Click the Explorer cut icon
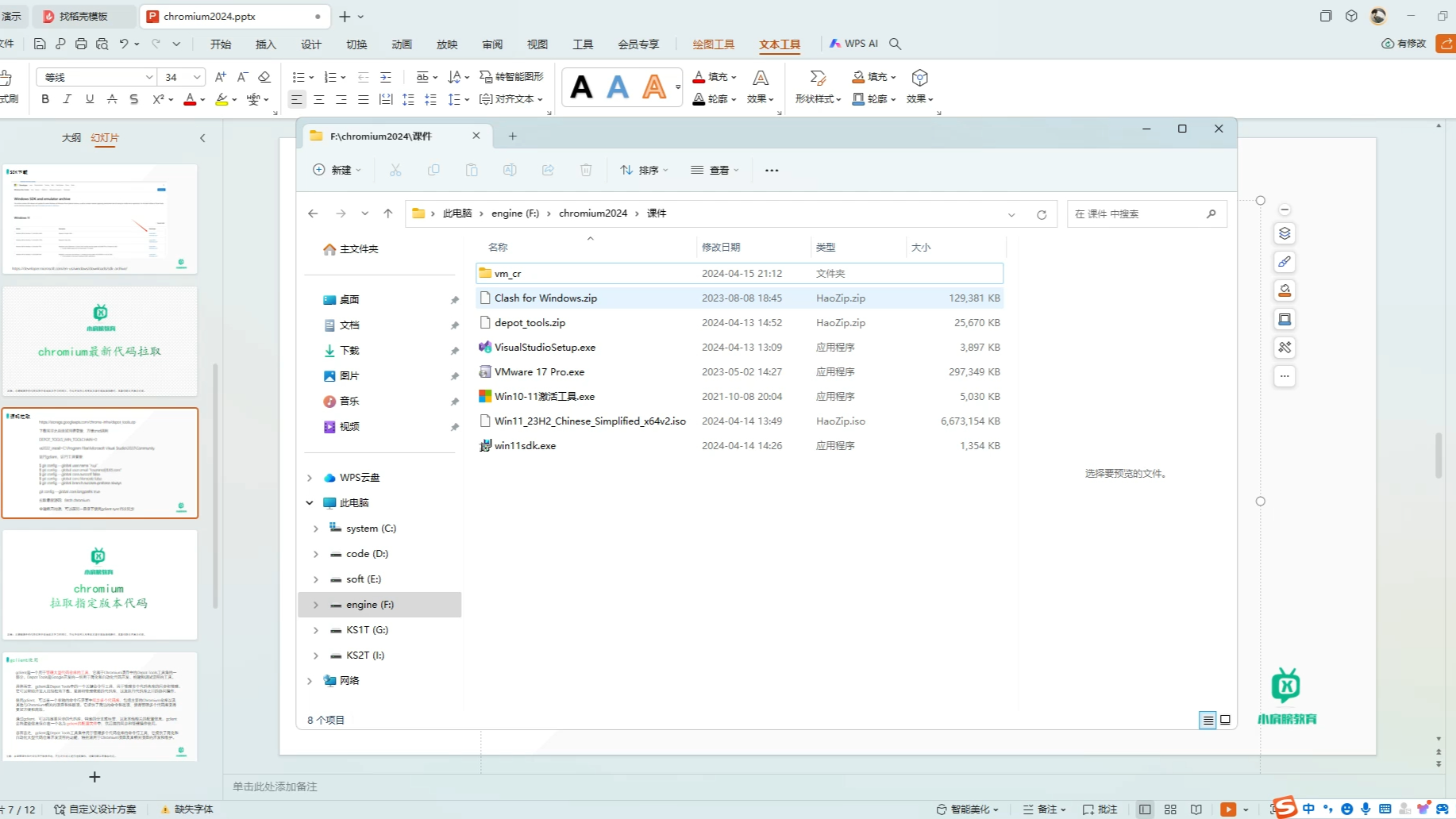 click(x=395, y=170)
